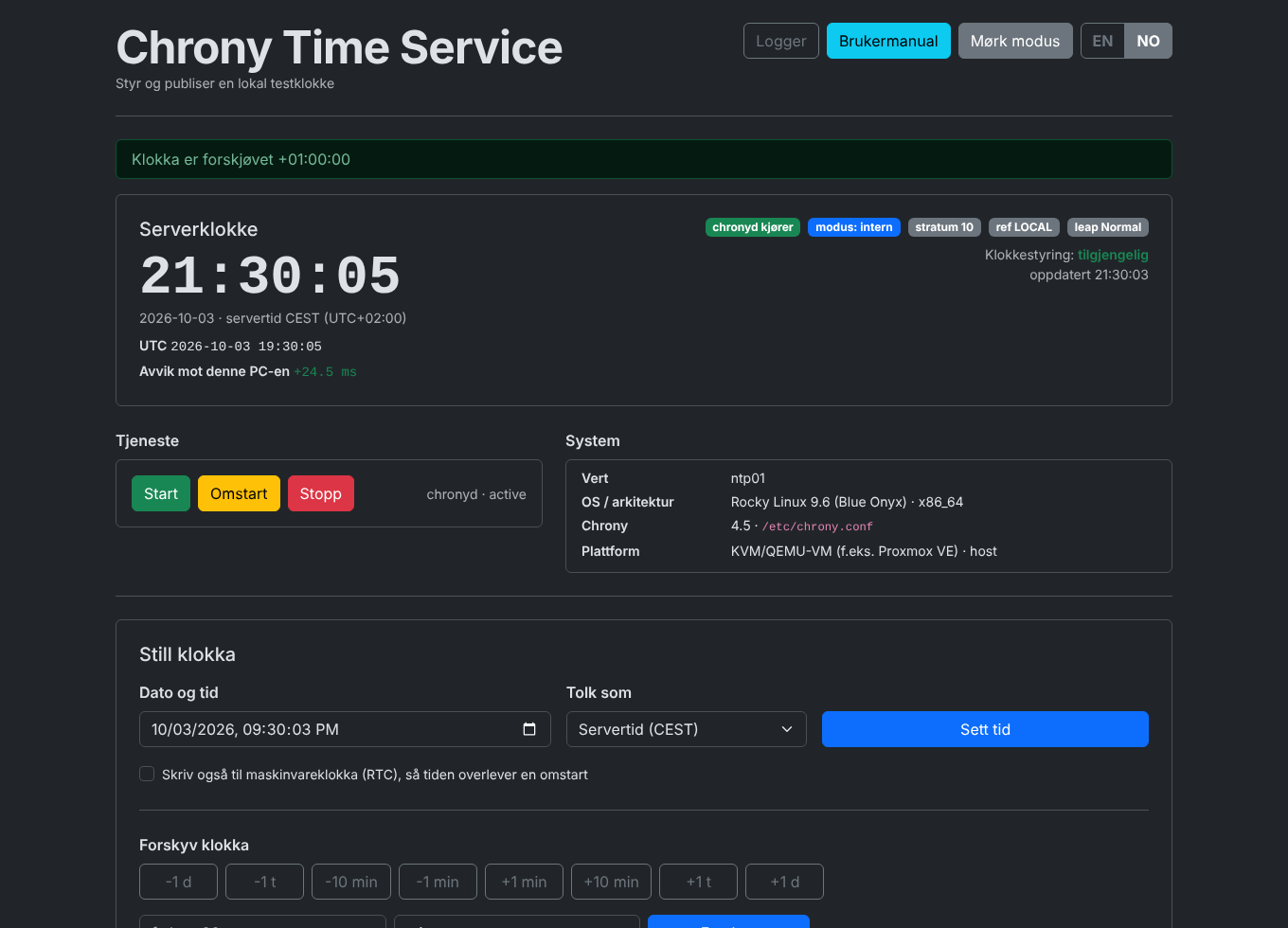Switch language to EN
Screen dimensions: 1288x928
pos(1102,41)
